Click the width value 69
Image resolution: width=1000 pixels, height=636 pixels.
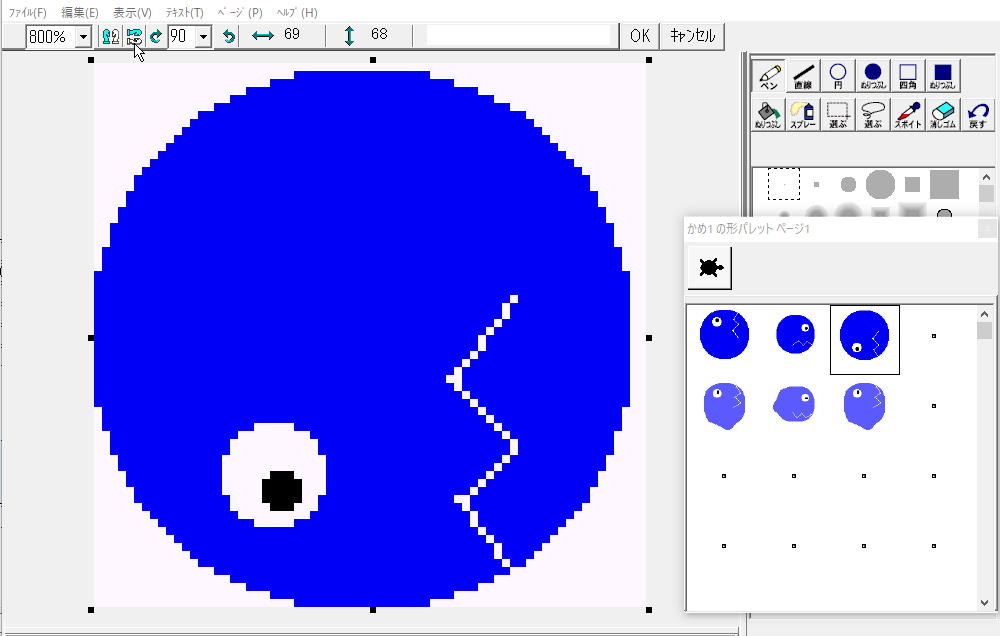point(292,34)
